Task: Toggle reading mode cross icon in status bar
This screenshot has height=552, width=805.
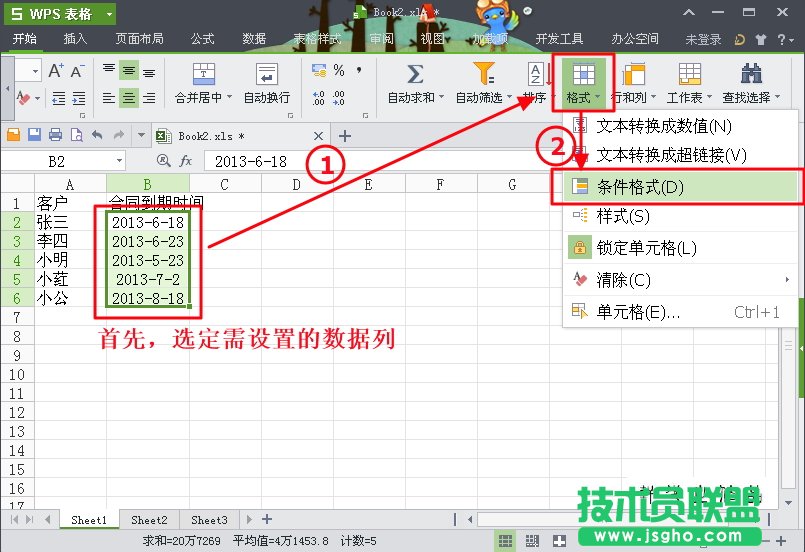Action: pyautogui.click(x=559, y=541)
